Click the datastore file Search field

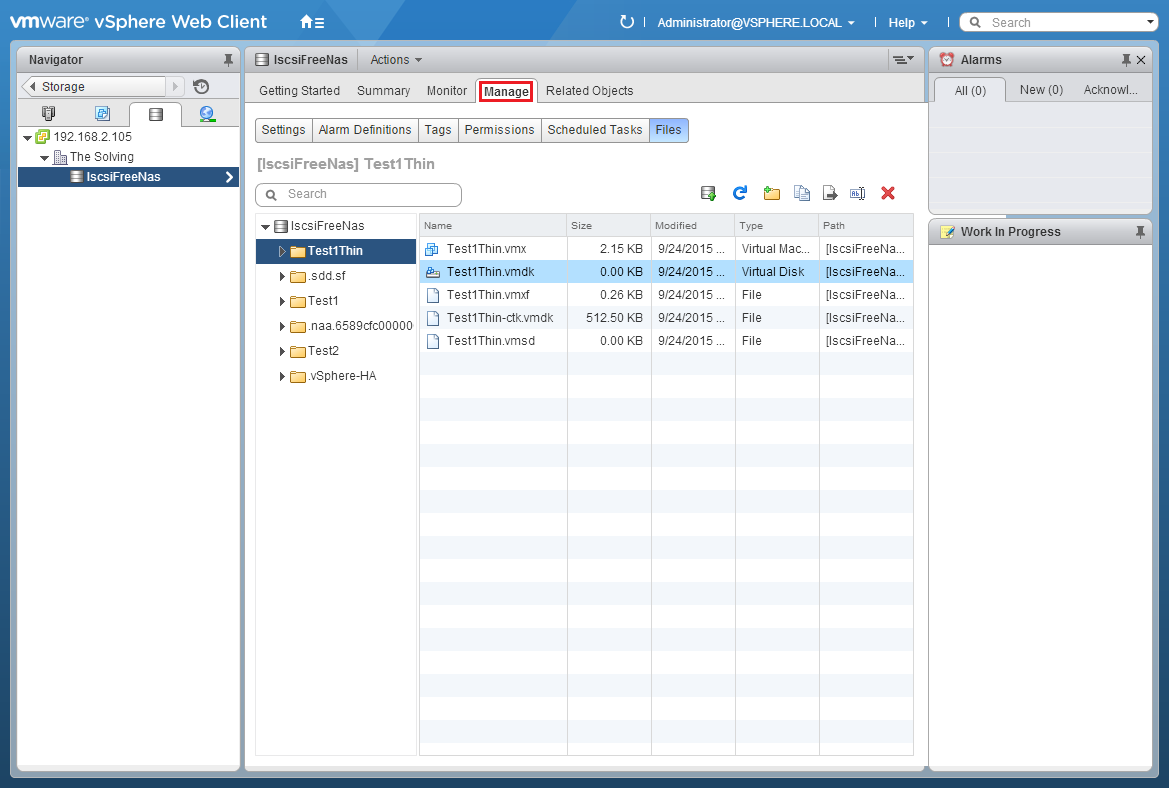[359, 195]
